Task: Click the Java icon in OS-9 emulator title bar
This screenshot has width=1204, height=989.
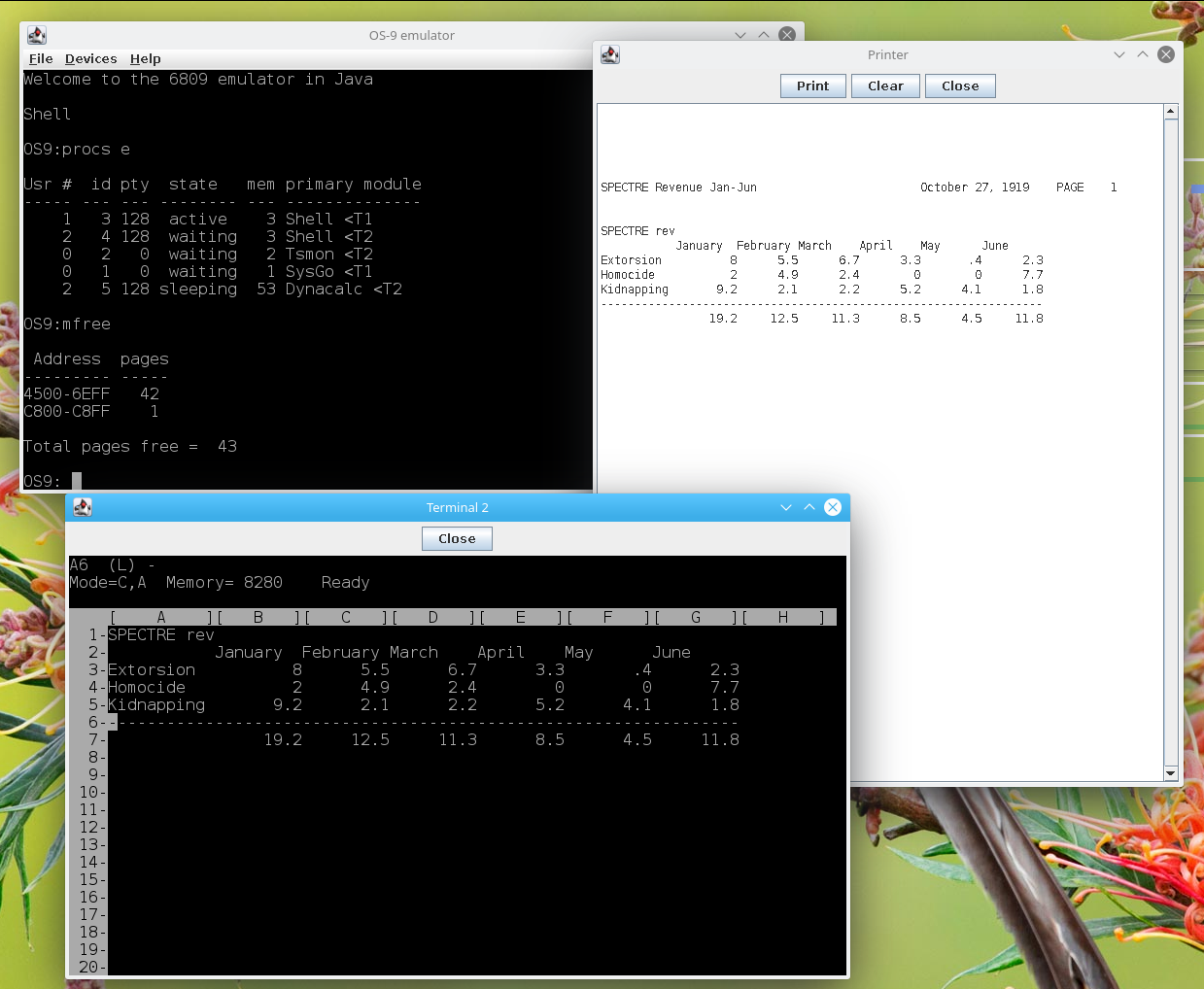Action: 37,35
